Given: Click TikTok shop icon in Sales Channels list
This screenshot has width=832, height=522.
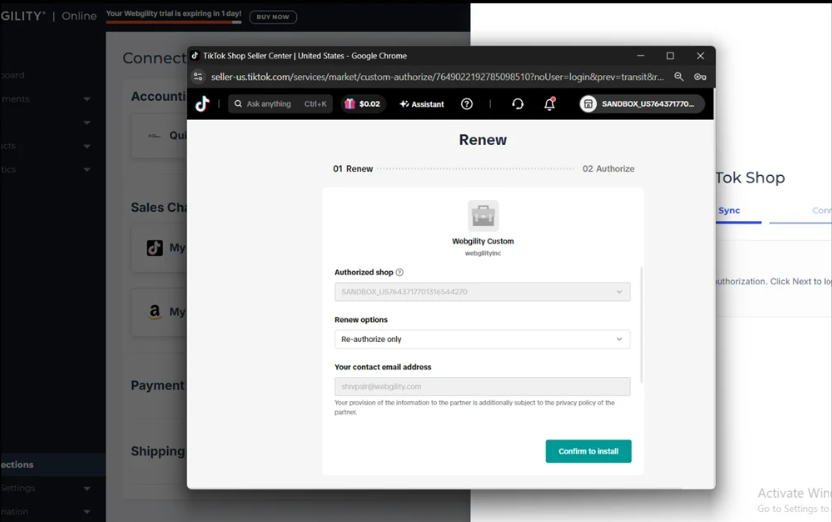Looking at the screenshot, I should pos(155,248).
